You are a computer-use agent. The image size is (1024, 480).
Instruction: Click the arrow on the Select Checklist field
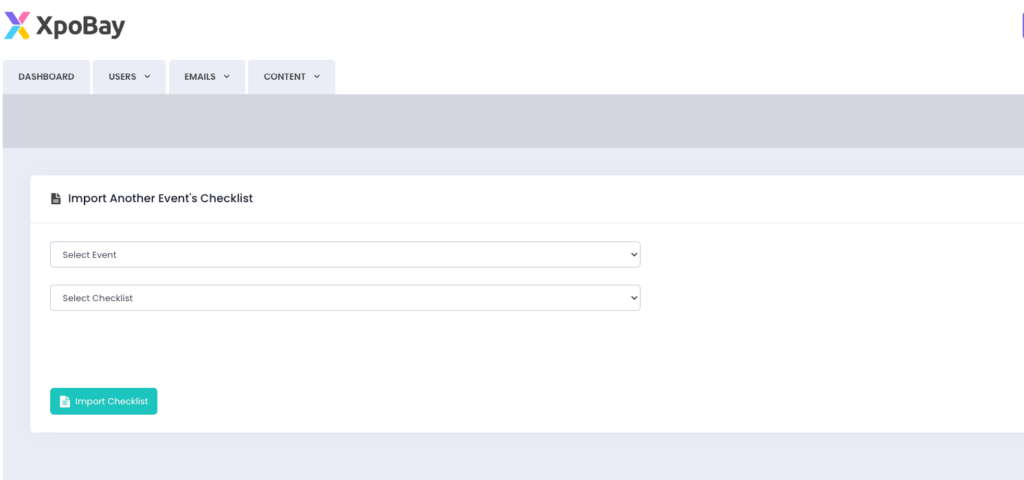633,298
